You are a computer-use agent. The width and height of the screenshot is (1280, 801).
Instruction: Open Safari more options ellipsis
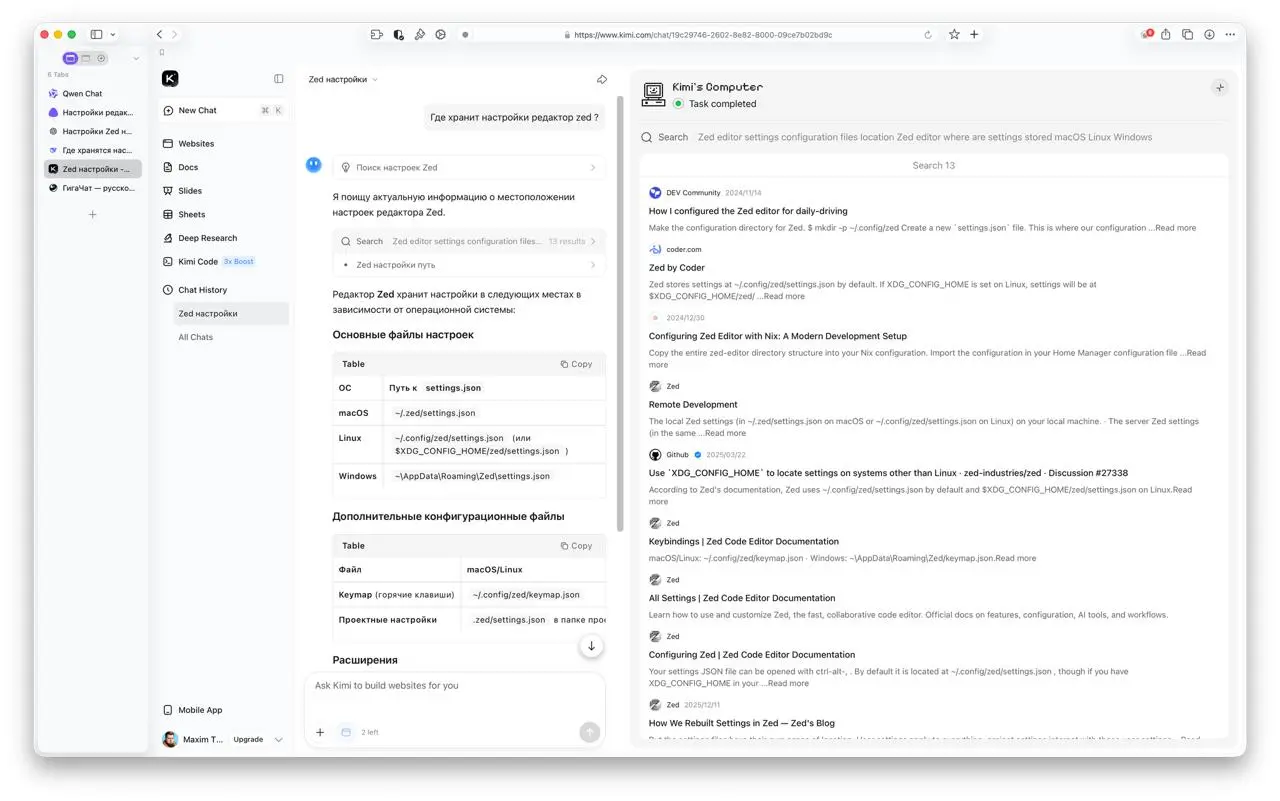(1230, 34)
